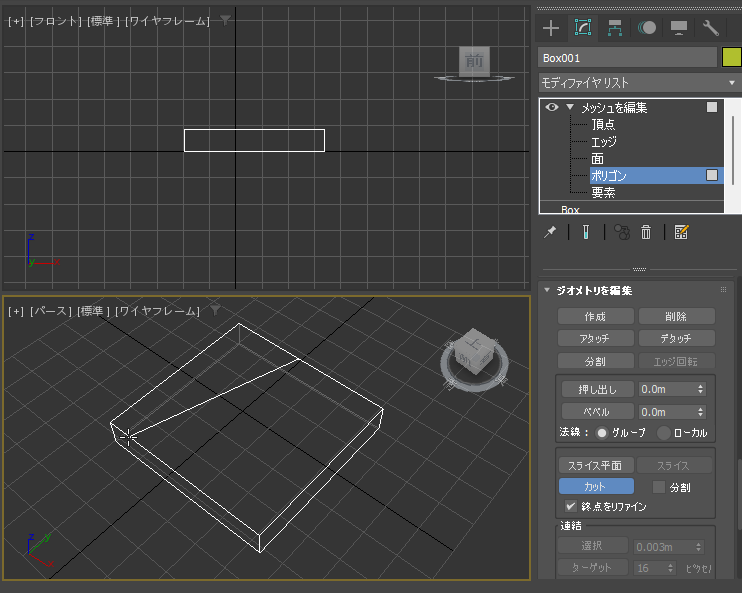Viewport: 742px width, 593px height.
Task: Open front viewport [標準] shading menu
Action: click(104, 21)
